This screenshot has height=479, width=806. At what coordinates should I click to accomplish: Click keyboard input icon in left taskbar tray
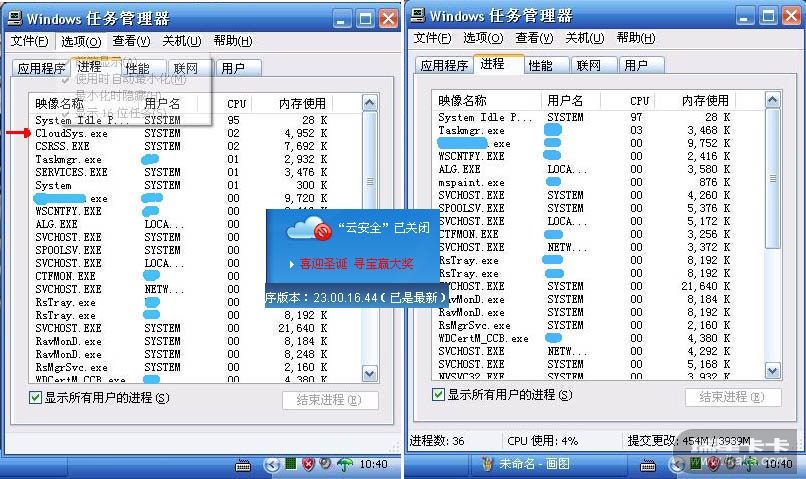coord(243,466)
